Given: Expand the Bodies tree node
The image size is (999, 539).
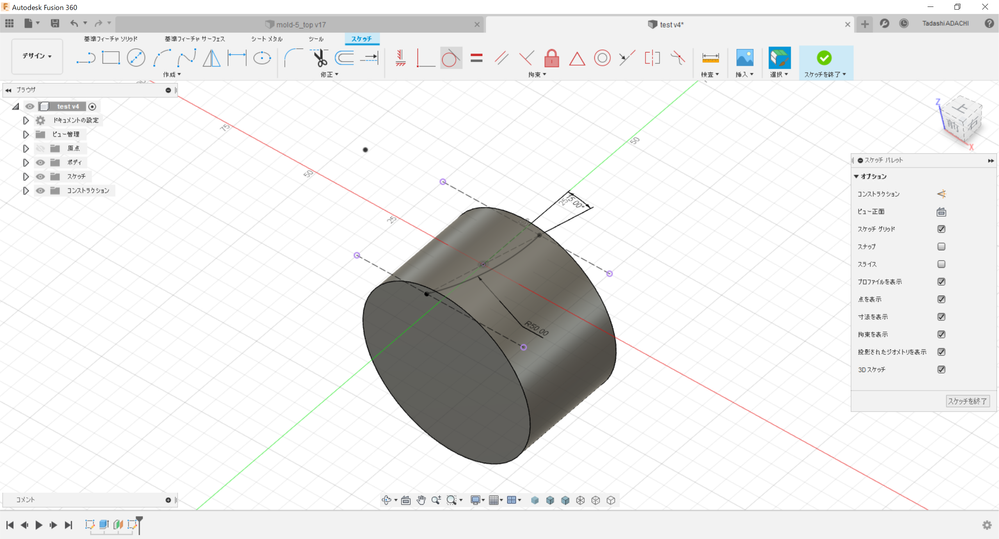Looking at the screenshot, I should tap(25, 162).
